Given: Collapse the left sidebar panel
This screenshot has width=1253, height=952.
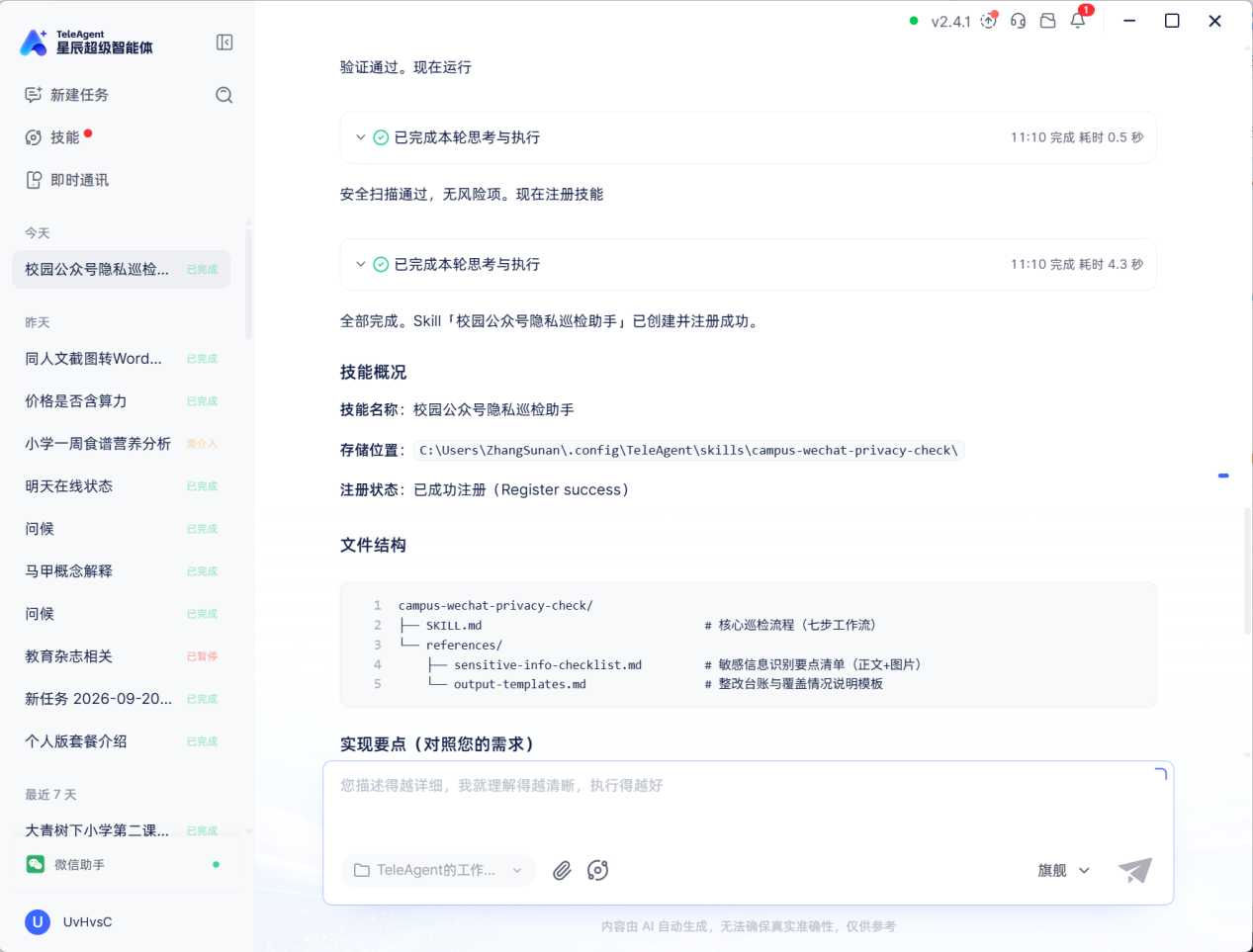Looking at the screenshot, I should pyautogui.click(x=224, y=43).
